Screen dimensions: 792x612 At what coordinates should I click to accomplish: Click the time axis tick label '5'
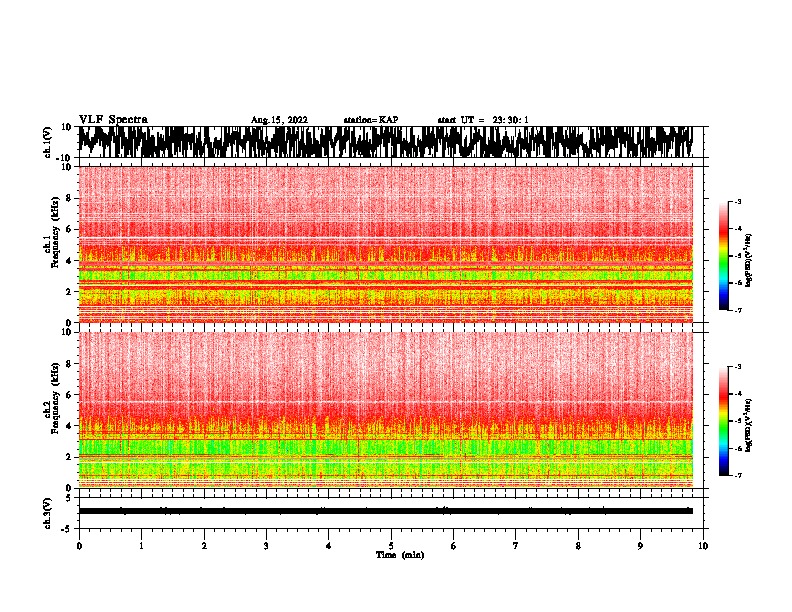pos(391,546)
